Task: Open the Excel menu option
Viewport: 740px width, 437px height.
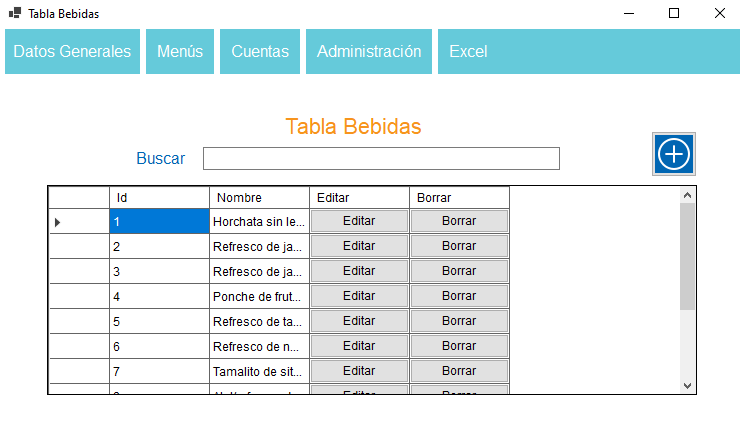Action: [468, 52]
